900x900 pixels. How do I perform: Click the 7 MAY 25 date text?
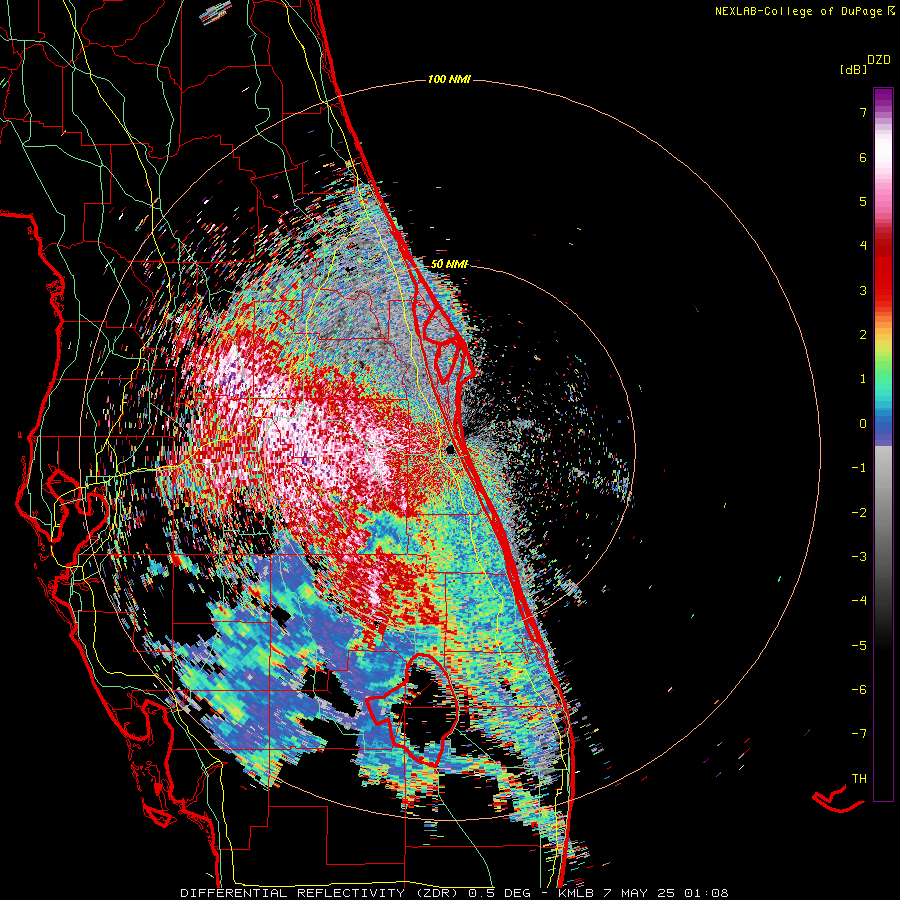tap(641, 893)
